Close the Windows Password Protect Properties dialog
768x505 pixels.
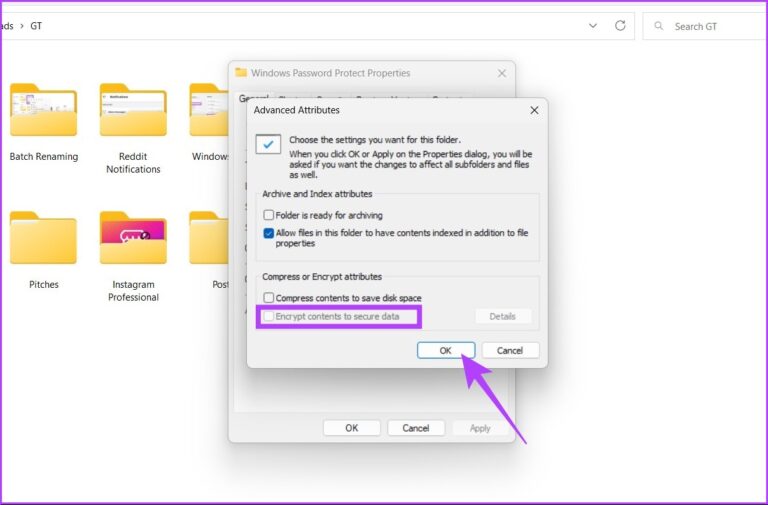click(x=502, y=73)
